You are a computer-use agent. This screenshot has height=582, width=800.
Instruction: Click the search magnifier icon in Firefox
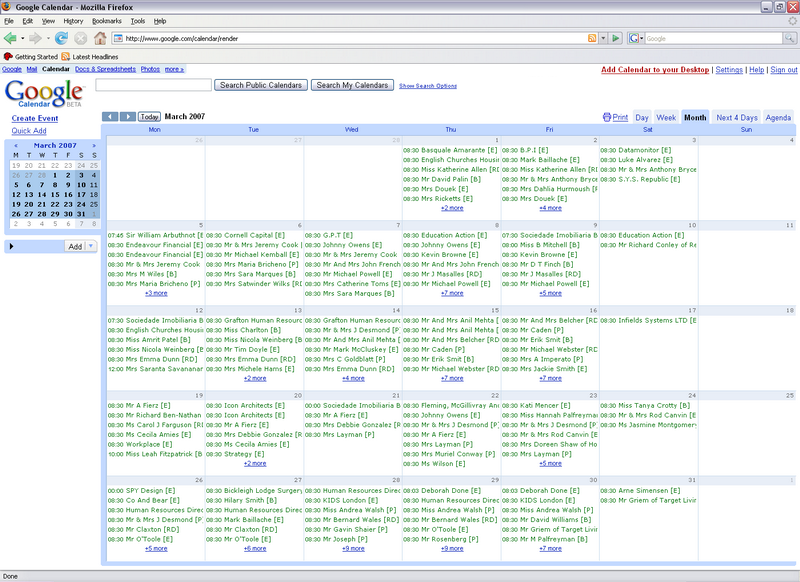click(788, 38)
